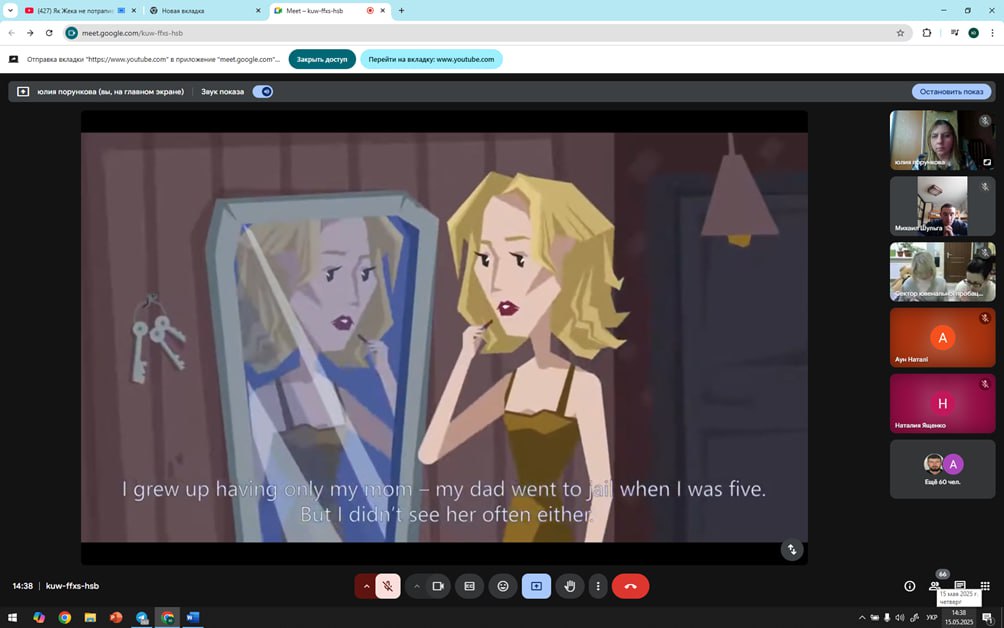The height and width of the screenshot is (628, 1004).
Task: Click presentation icon beside юлия порункова label
Action: coord(23,92)
